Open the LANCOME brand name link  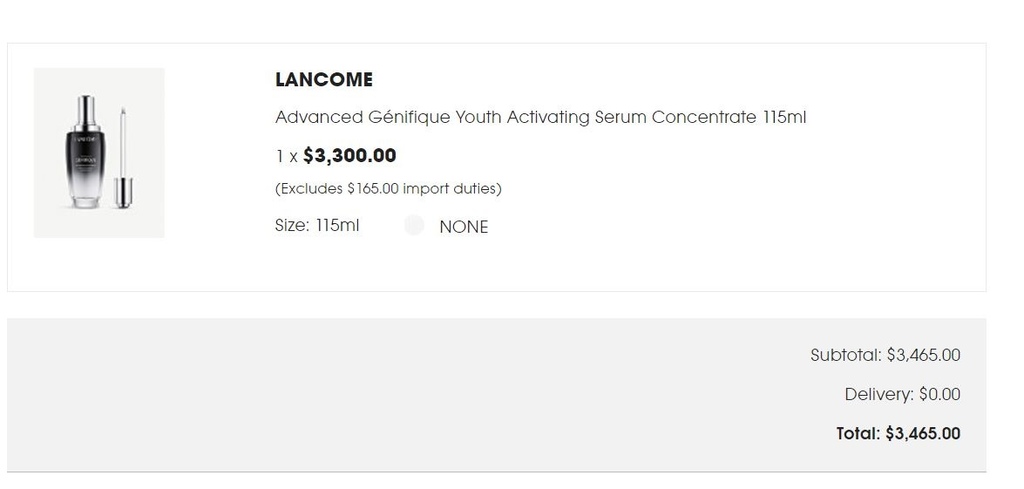324,80
